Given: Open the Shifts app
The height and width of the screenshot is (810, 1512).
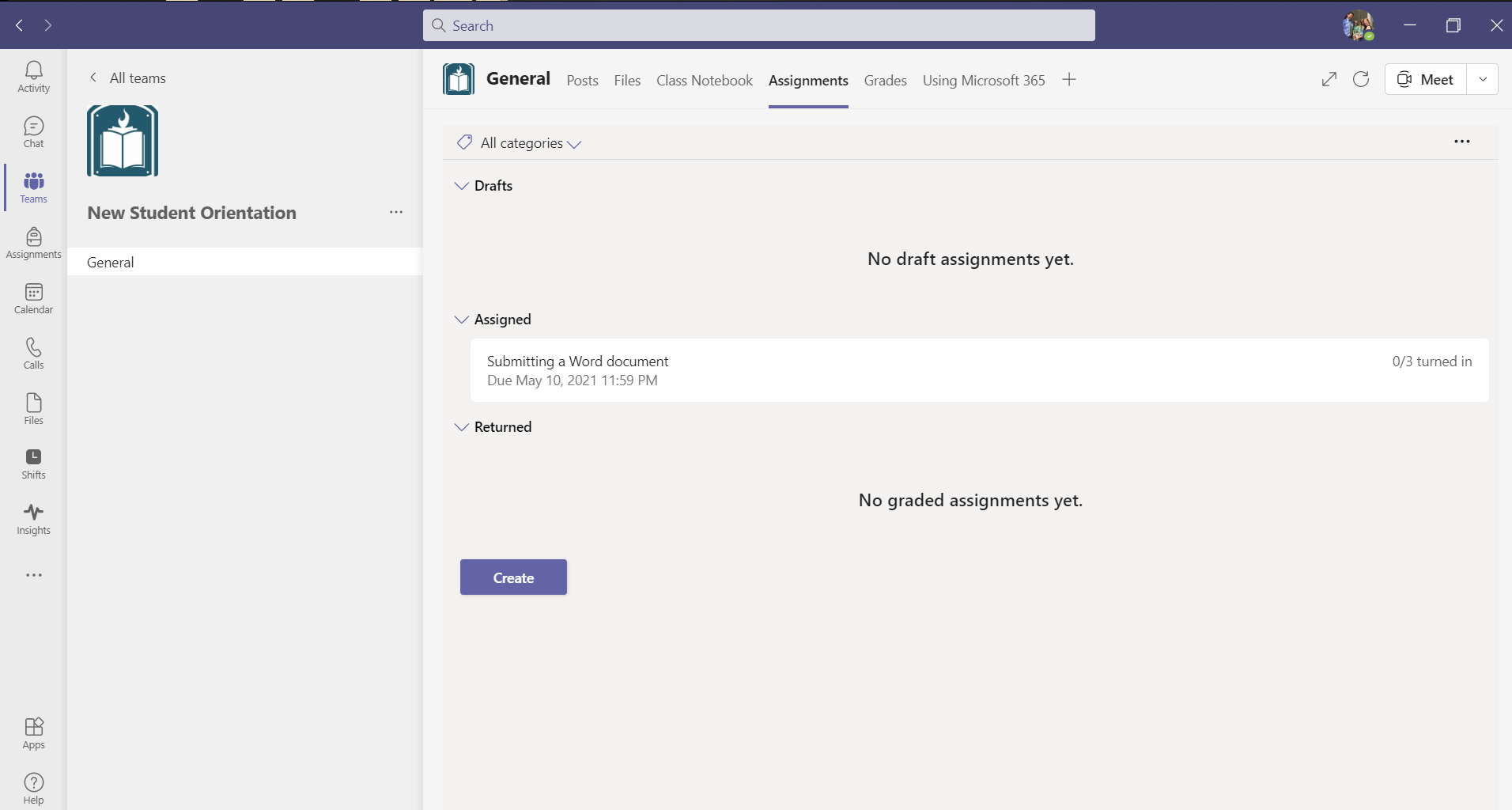Looking at the screenshot, I should tap(33, 464).
